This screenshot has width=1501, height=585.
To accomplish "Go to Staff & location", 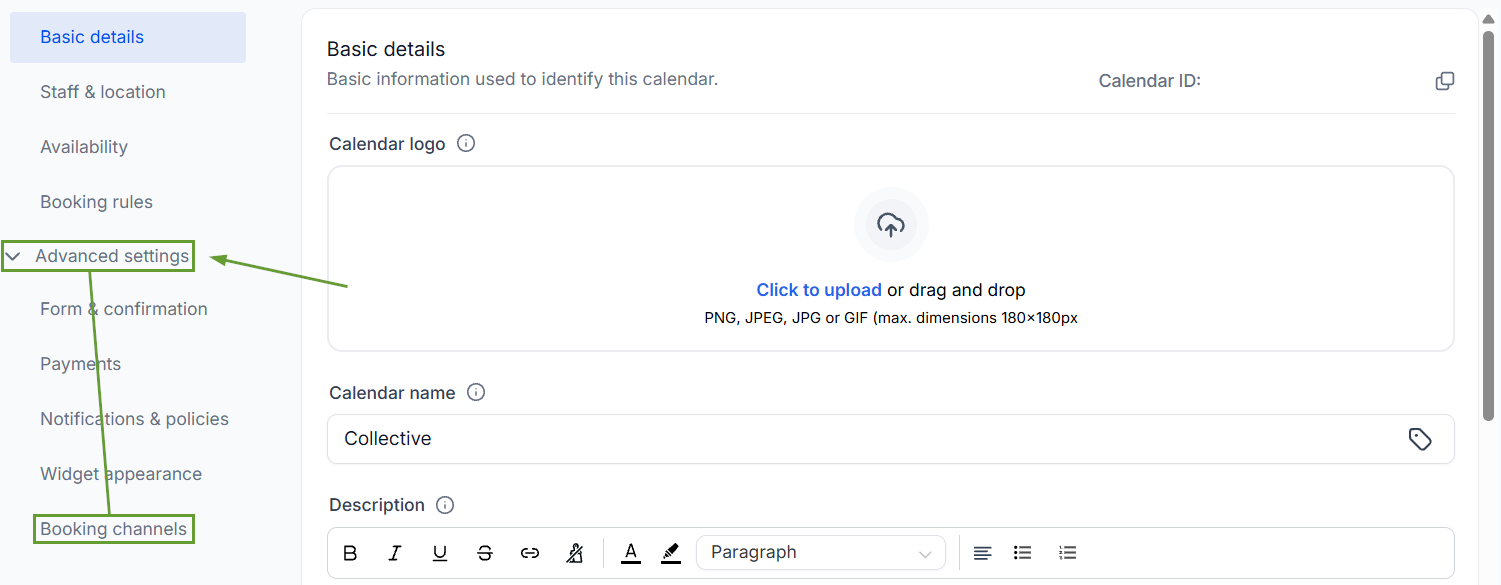I will pyautogui.click(x=103, y=92).
